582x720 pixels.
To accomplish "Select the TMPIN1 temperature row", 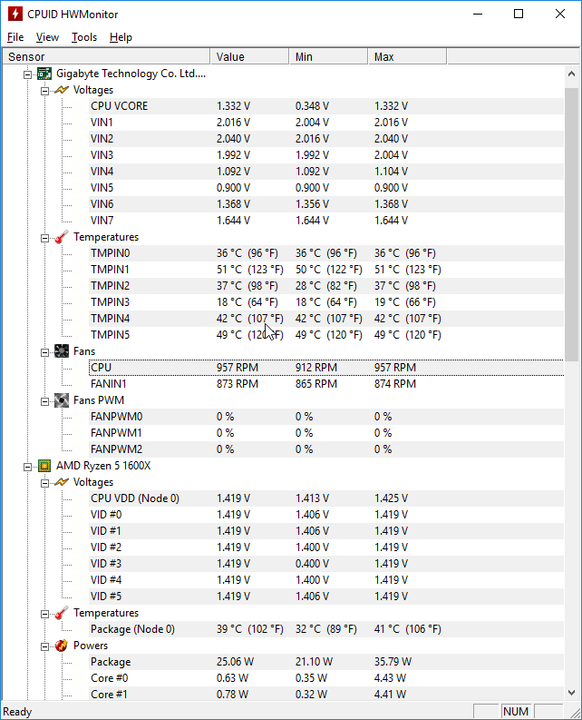I will click(326, 270).
